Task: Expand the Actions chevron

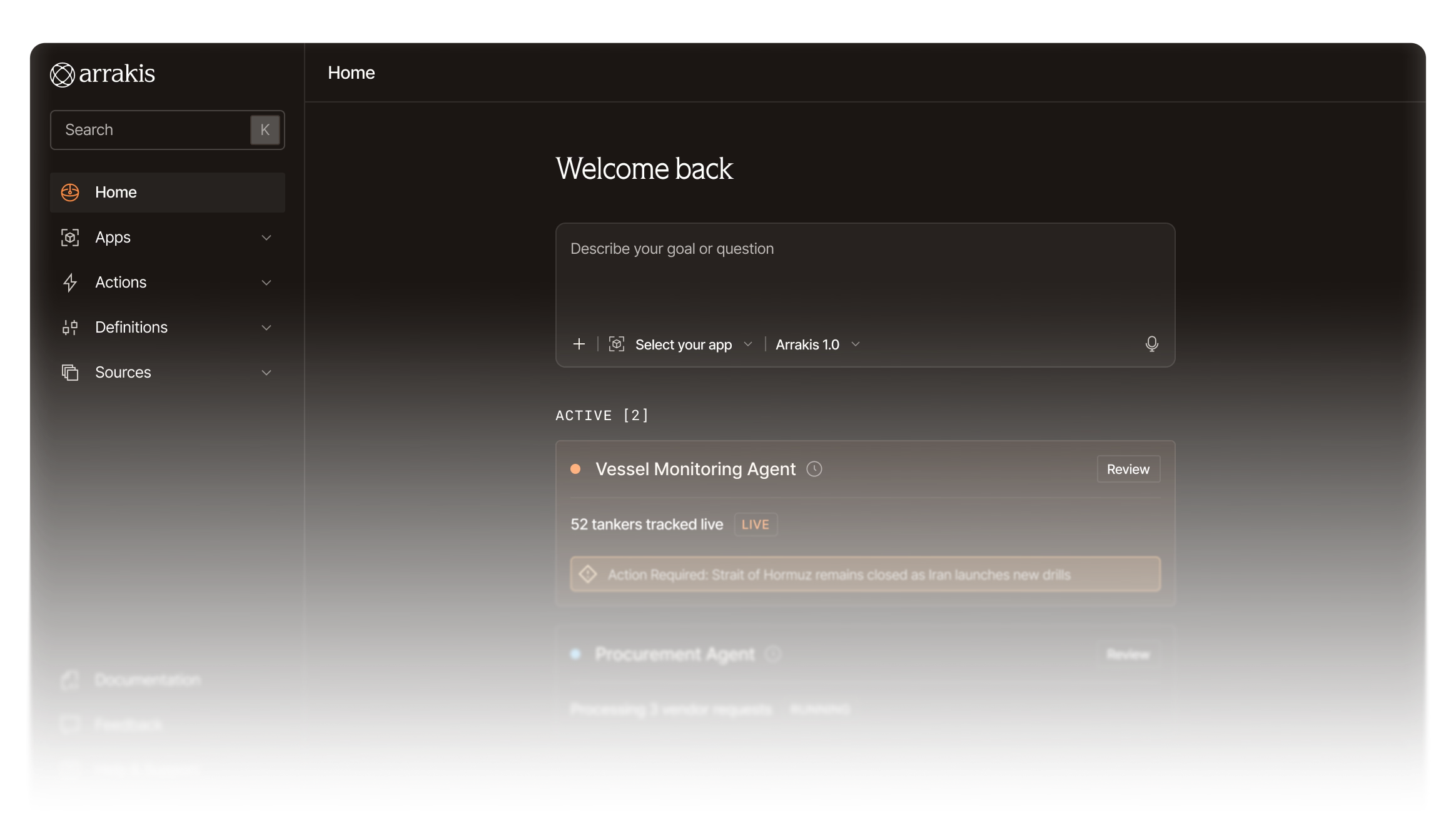Action: click(x=266, y=283)
